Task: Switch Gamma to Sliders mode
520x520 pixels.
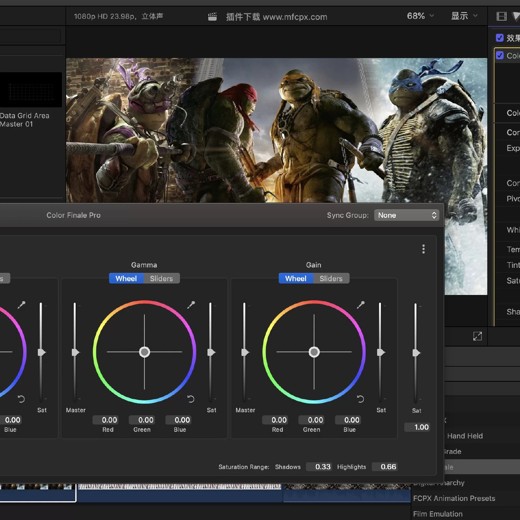Action: tap(162, 278)
